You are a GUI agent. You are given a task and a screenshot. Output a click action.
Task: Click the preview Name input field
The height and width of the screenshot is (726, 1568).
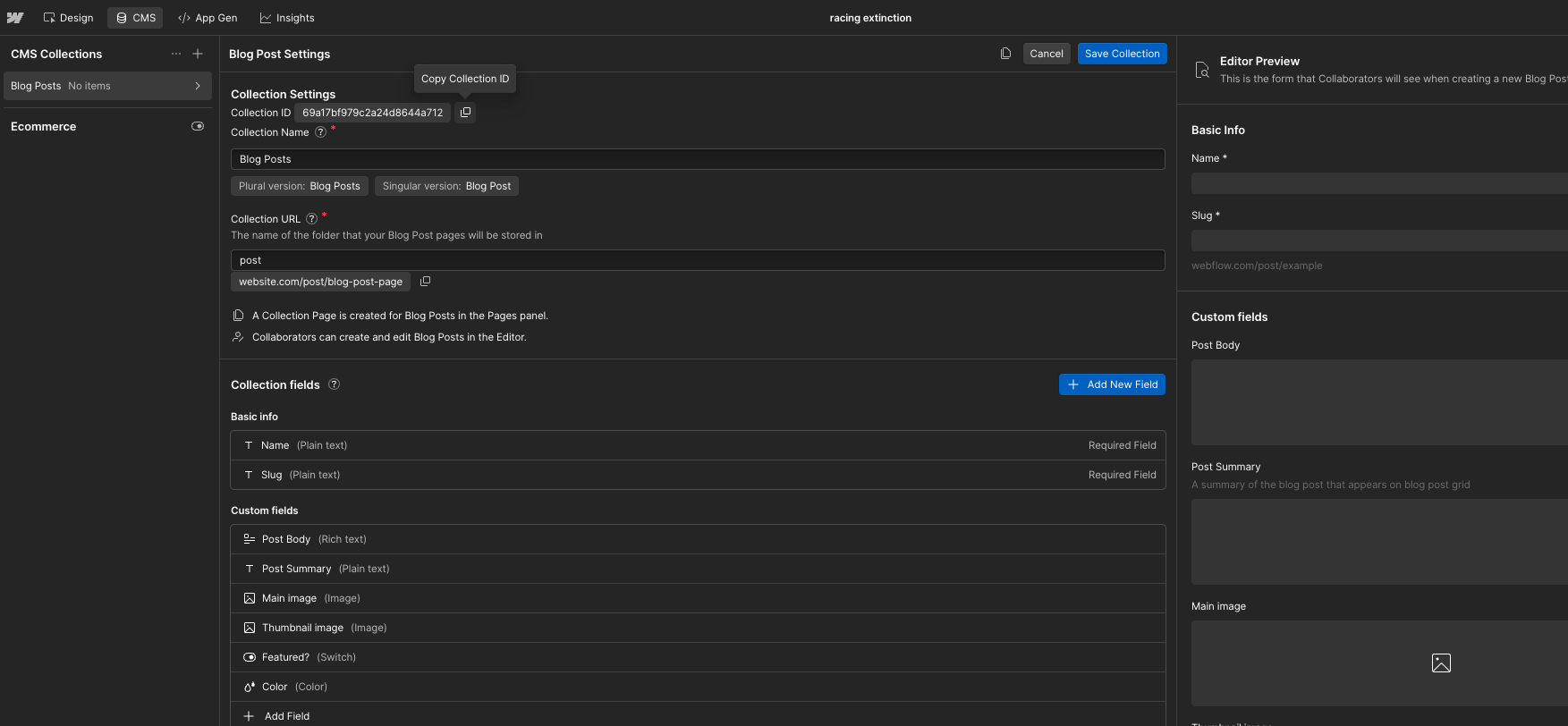[1379, 183]
